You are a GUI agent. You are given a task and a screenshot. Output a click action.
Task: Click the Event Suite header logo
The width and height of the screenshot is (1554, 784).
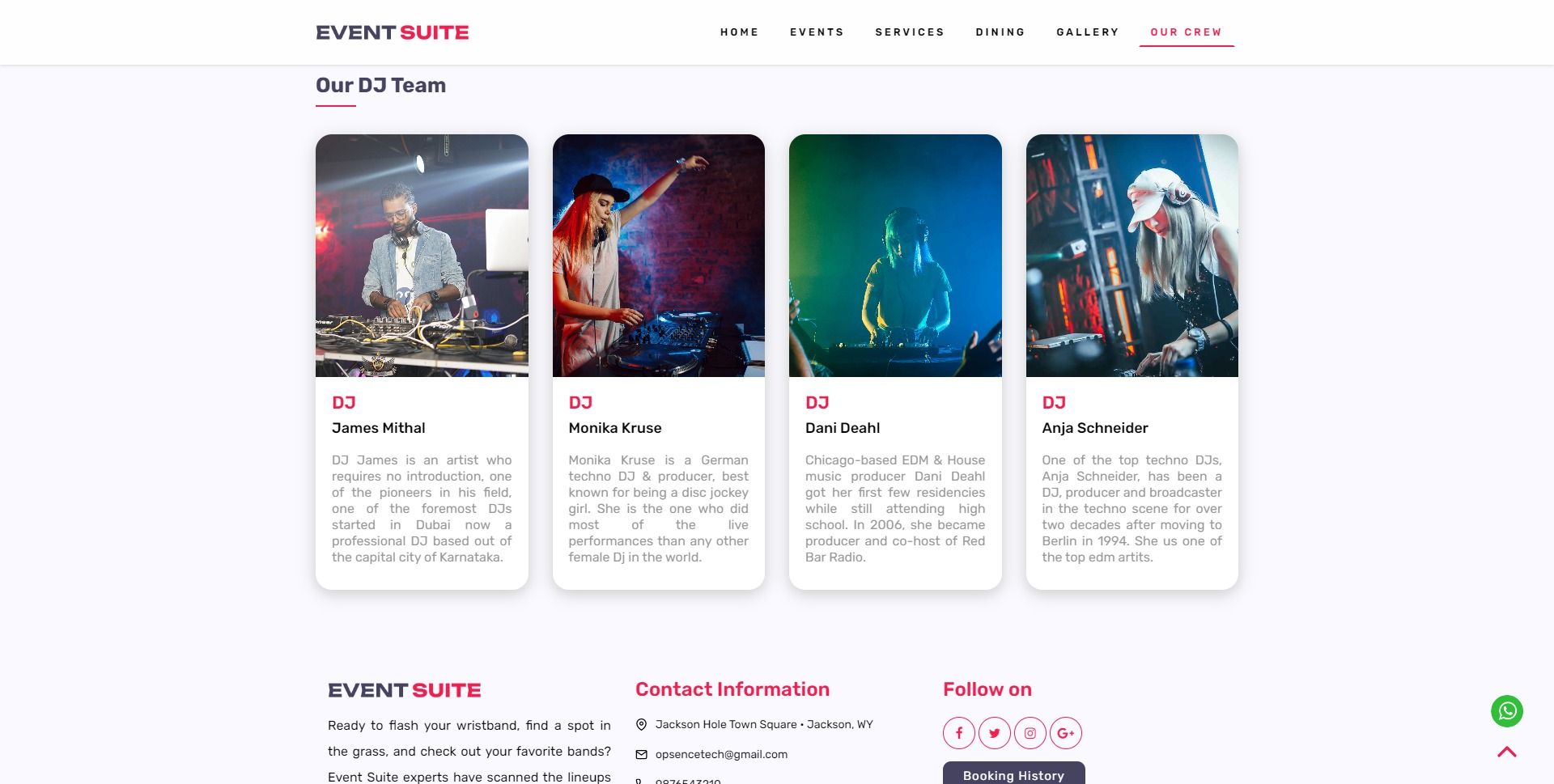click(393, 32)
